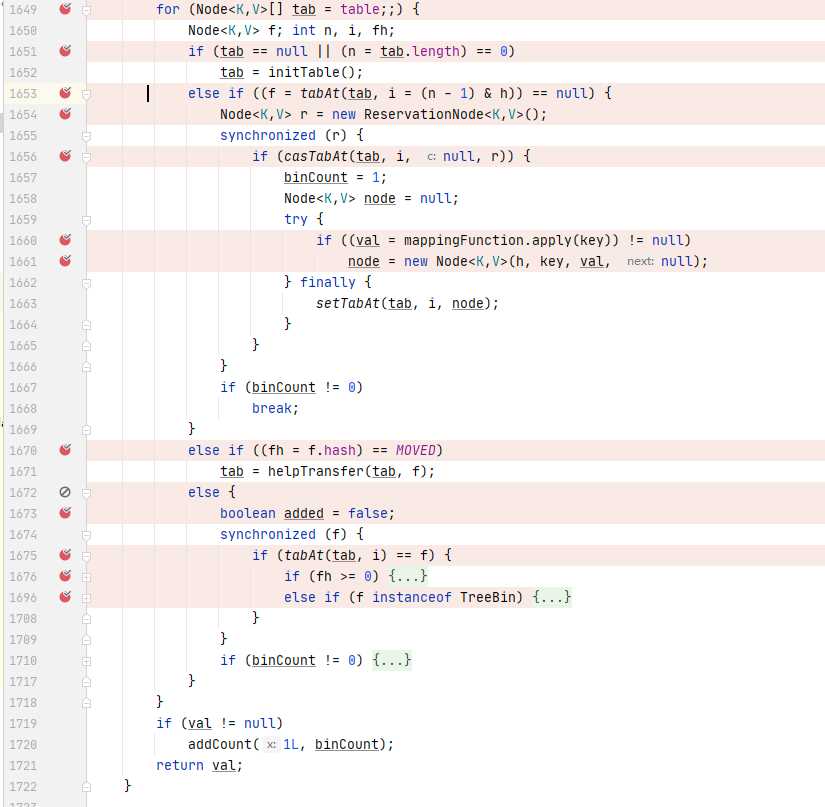Click line number 1657 in the gutter
The image size is (825, 807).
pyautogui.click(x=23, y=178)
